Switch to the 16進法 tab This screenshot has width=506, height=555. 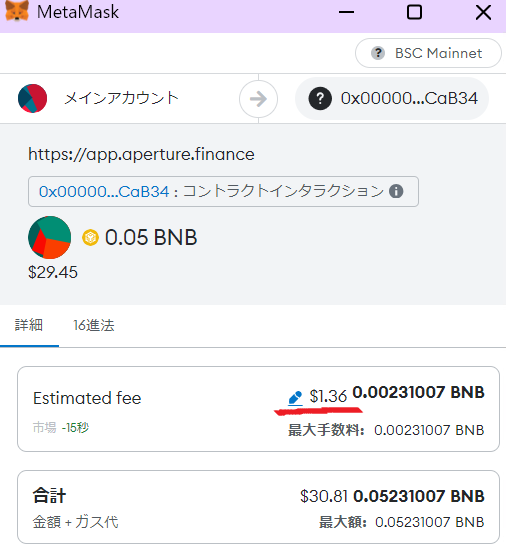click(x=94, y=325)
